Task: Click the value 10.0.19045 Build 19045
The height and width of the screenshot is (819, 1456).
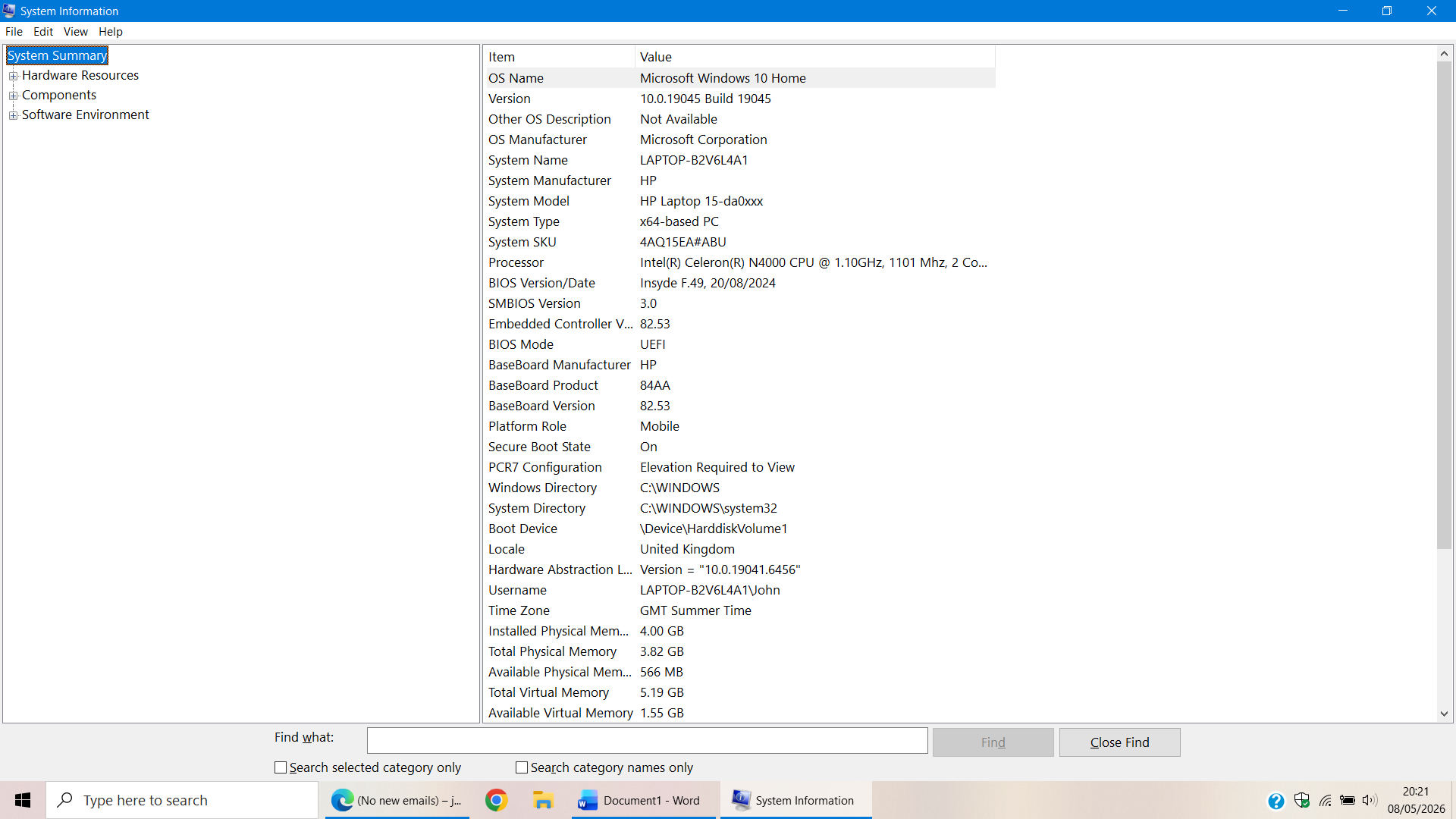Action: (x=705, y=99)
